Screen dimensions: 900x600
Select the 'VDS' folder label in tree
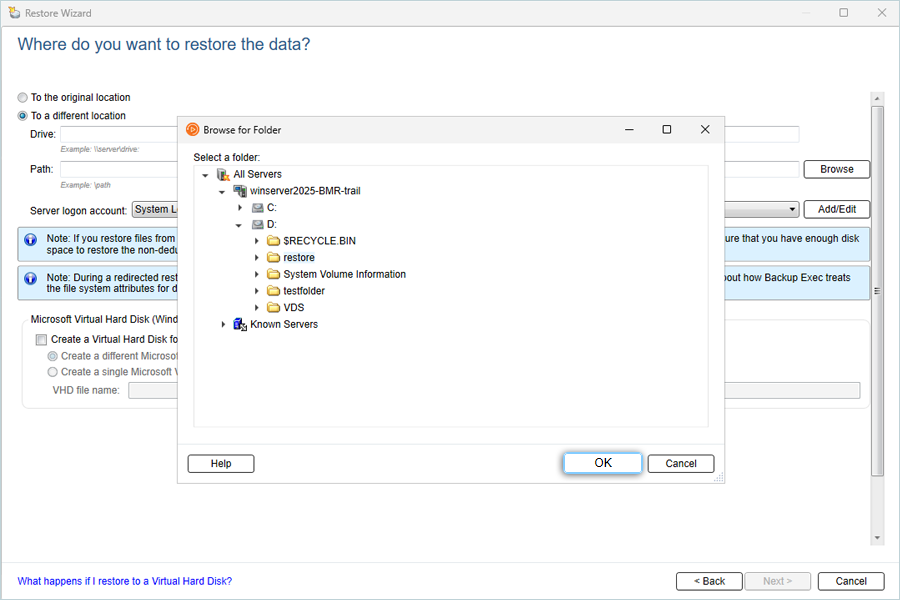click(294, 307)
